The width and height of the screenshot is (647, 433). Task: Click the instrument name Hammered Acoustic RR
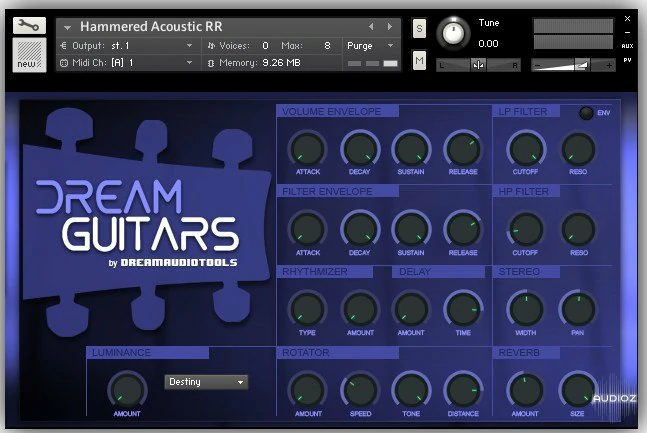coord(151,27)
